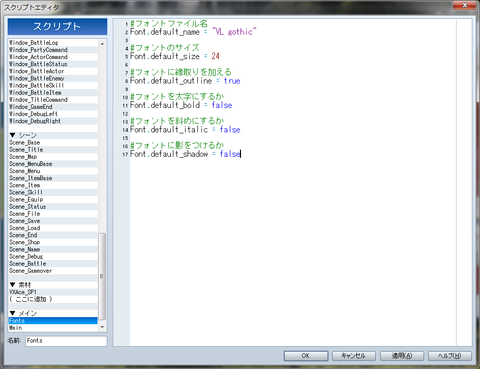480x369 pixels.
Task: Select XXAce_SP1 script entry
Action: [x=53, y=292]
